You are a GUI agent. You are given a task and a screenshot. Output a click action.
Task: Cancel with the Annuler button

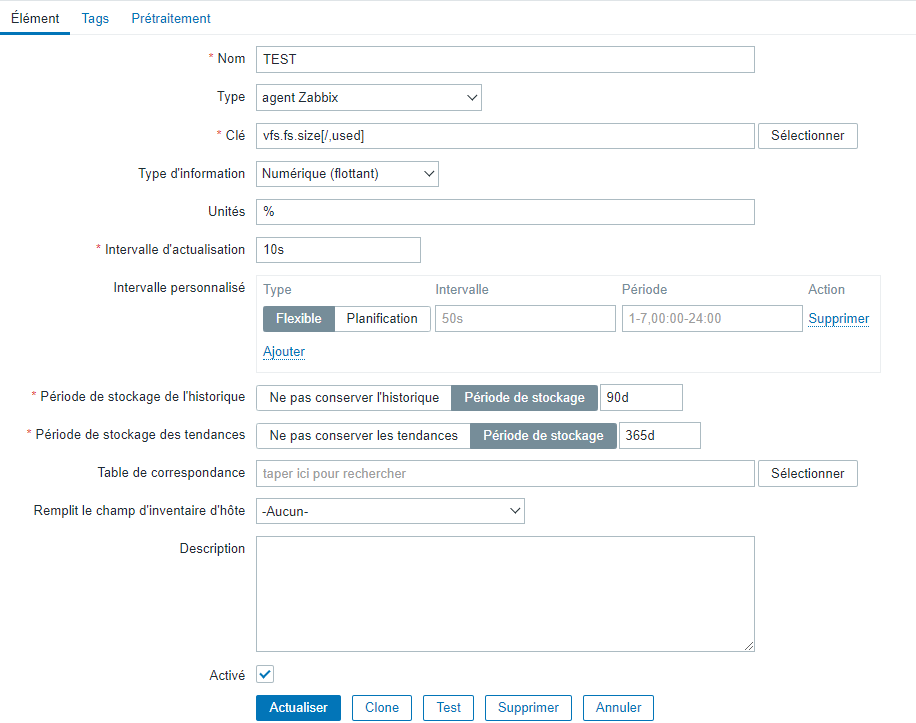point(618,708)
